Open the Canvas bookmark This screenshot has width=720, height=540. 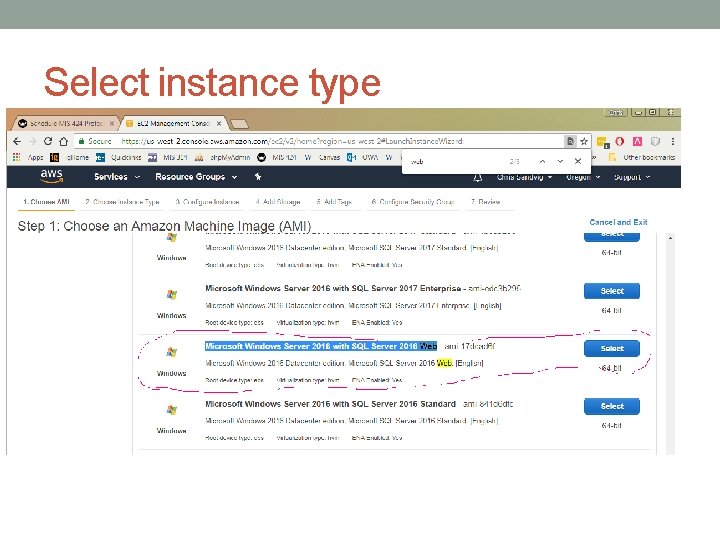coord(322,158)
